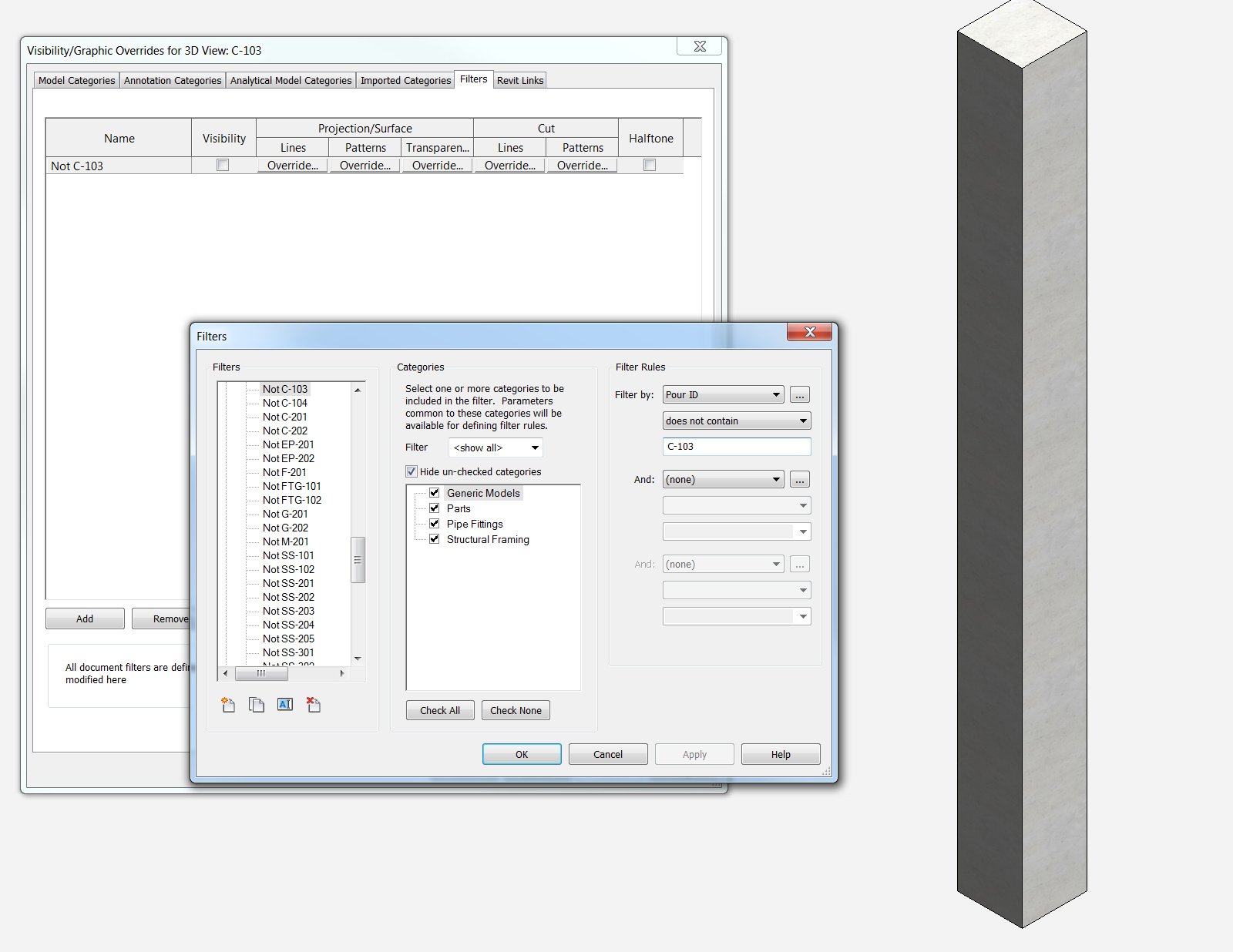Click the C-103 filter value field
The width and height of the screenshot is (1233, 952).
click(x=736, y=447)
